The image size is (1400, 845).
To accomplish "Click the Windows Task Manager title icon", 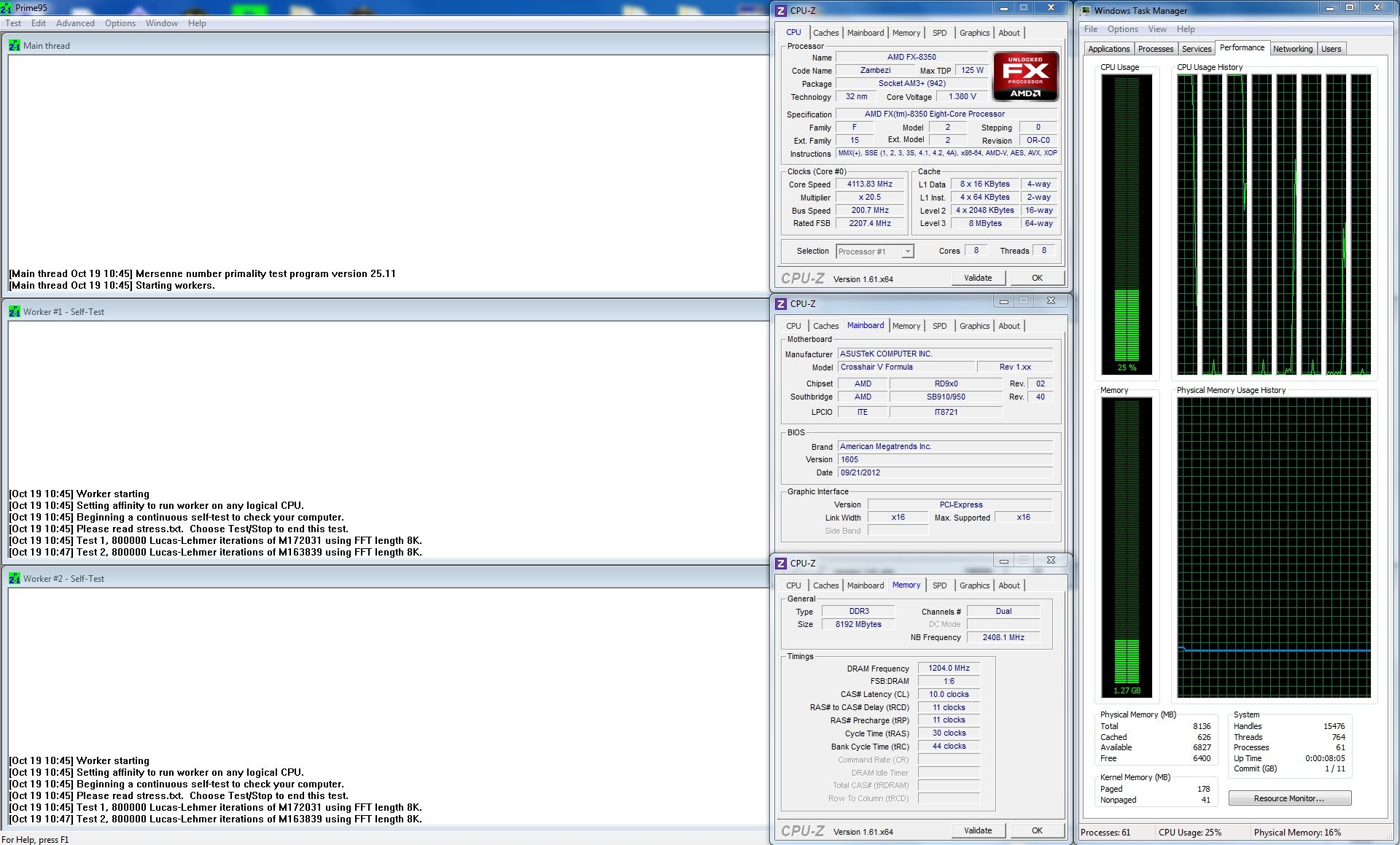I will [1086, 10].
